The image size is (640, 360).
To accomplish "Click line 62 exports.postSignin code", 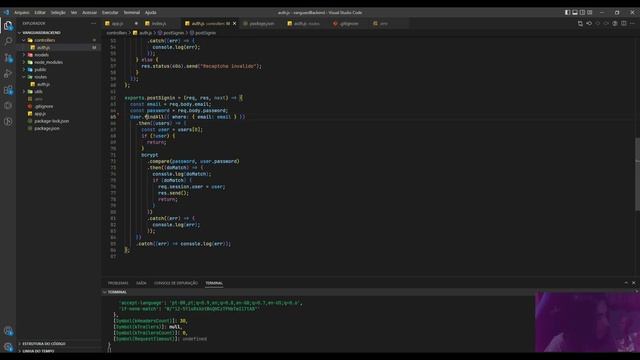I will (184, 98).
